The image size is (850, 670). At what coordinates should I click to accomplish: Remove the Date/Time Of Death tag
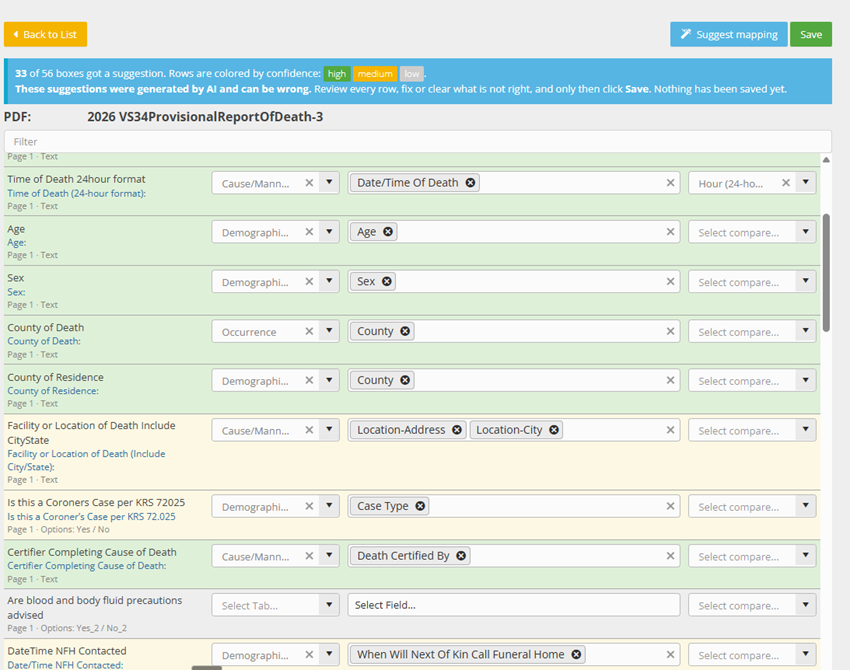click(x=471, y=183)
